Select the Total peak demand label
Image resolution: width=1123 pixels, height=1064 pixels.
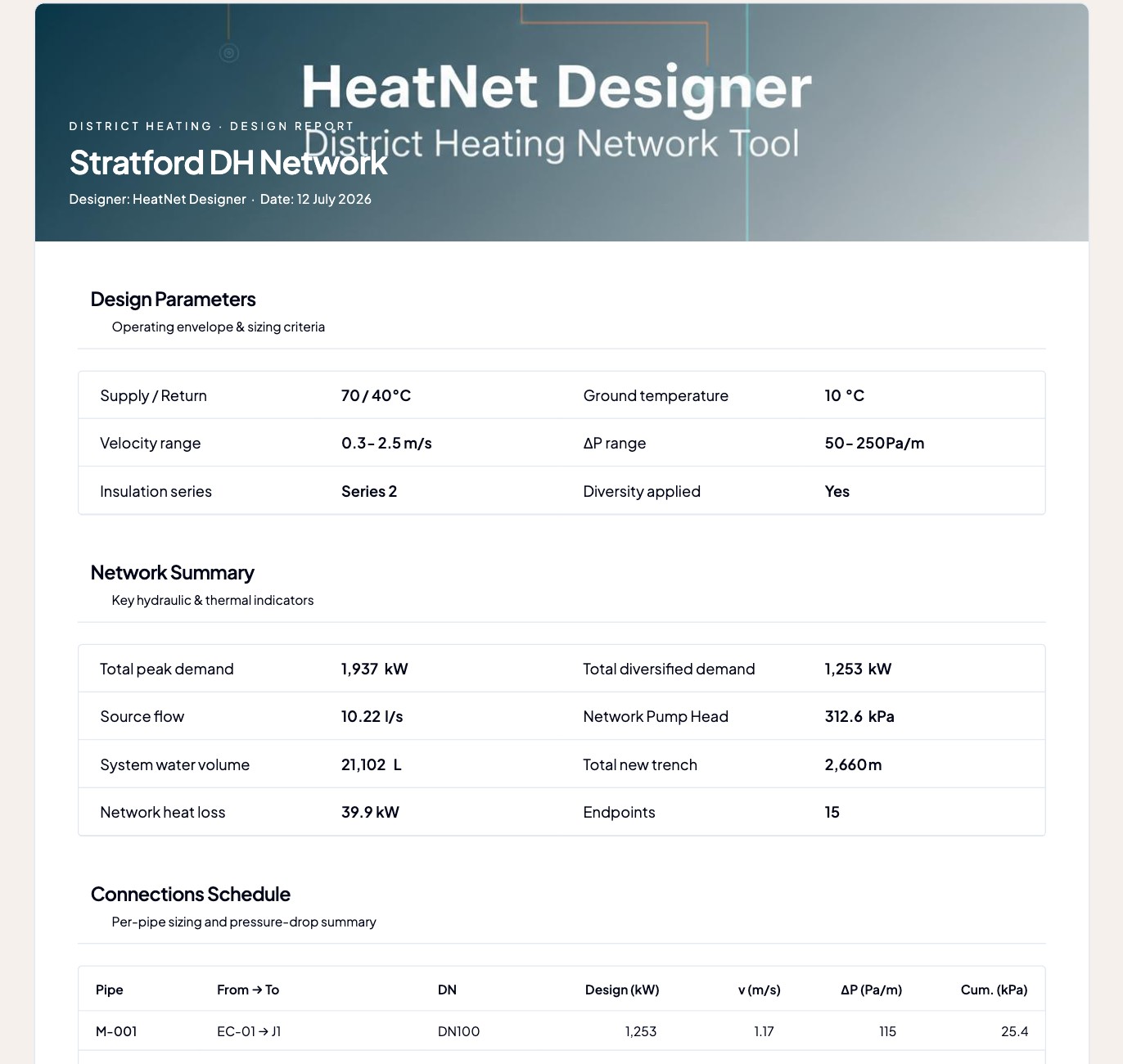(167, 670)
